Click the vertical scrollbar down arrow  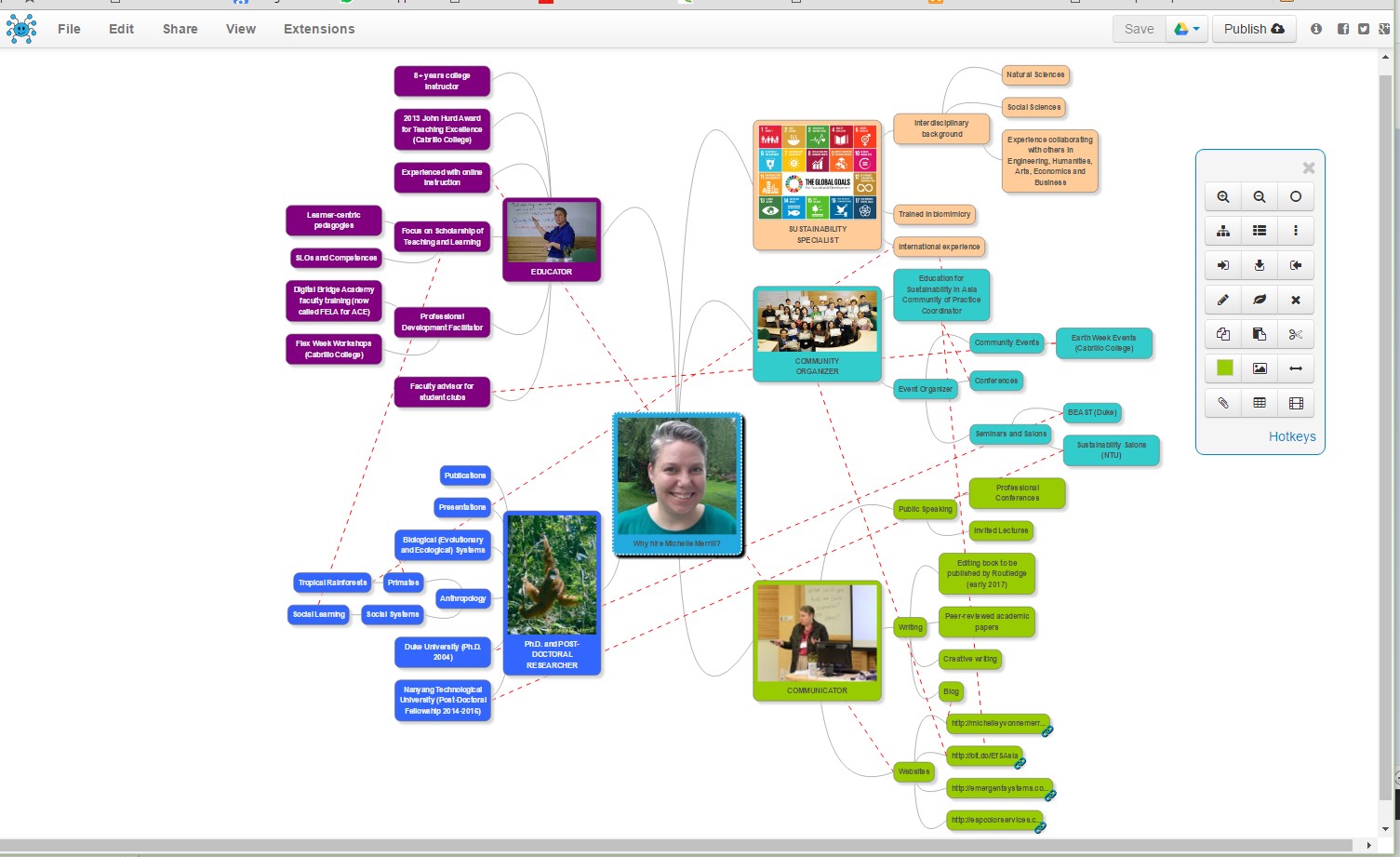coord(1386,829)
